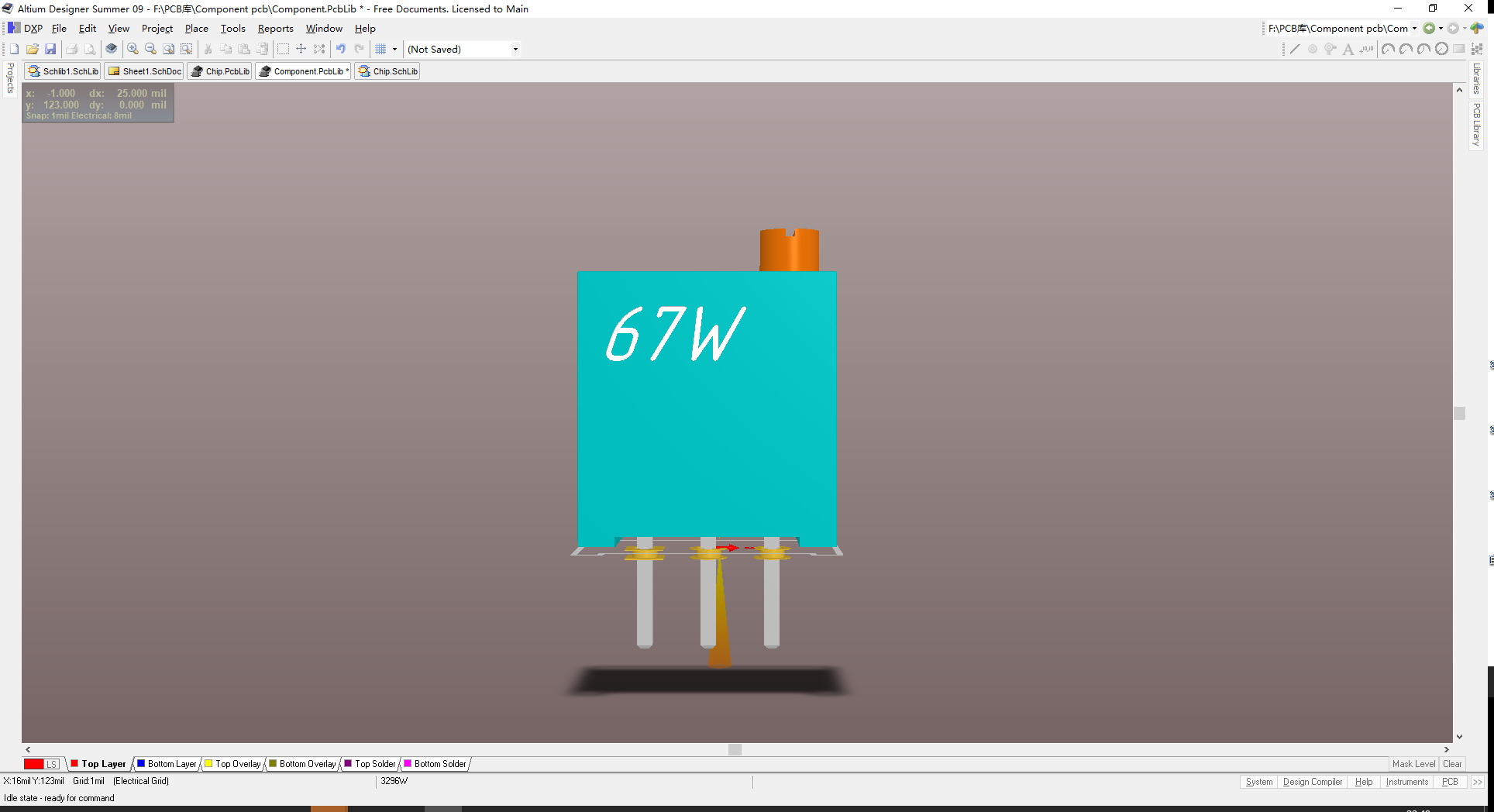Click the Paste Special clipboard icon

tap(262, 49)
